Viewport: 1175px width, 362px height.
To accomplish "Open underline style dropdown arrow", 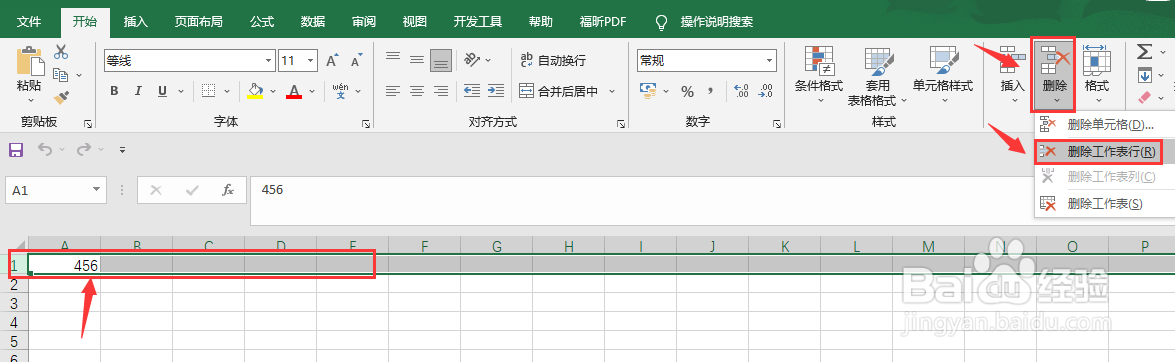I will (180, 91).
